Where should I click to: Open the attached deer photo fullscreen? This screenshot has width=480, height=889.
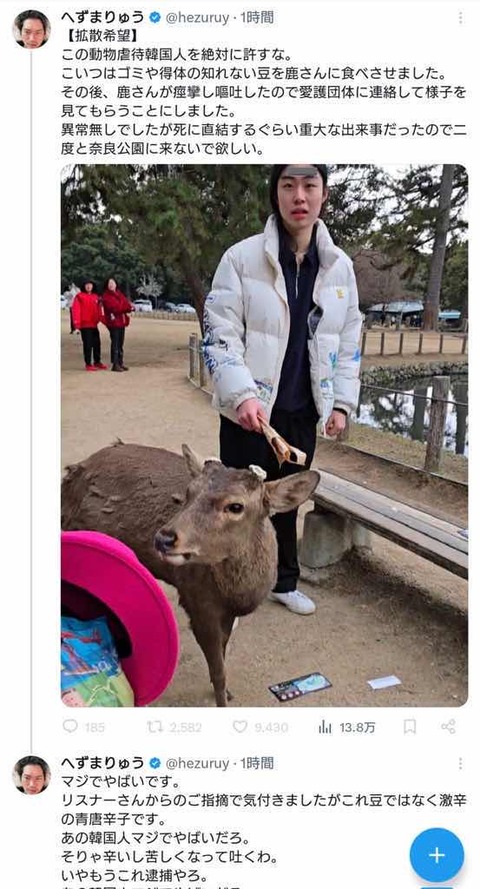pyautogui.click(x=264, y=435)
